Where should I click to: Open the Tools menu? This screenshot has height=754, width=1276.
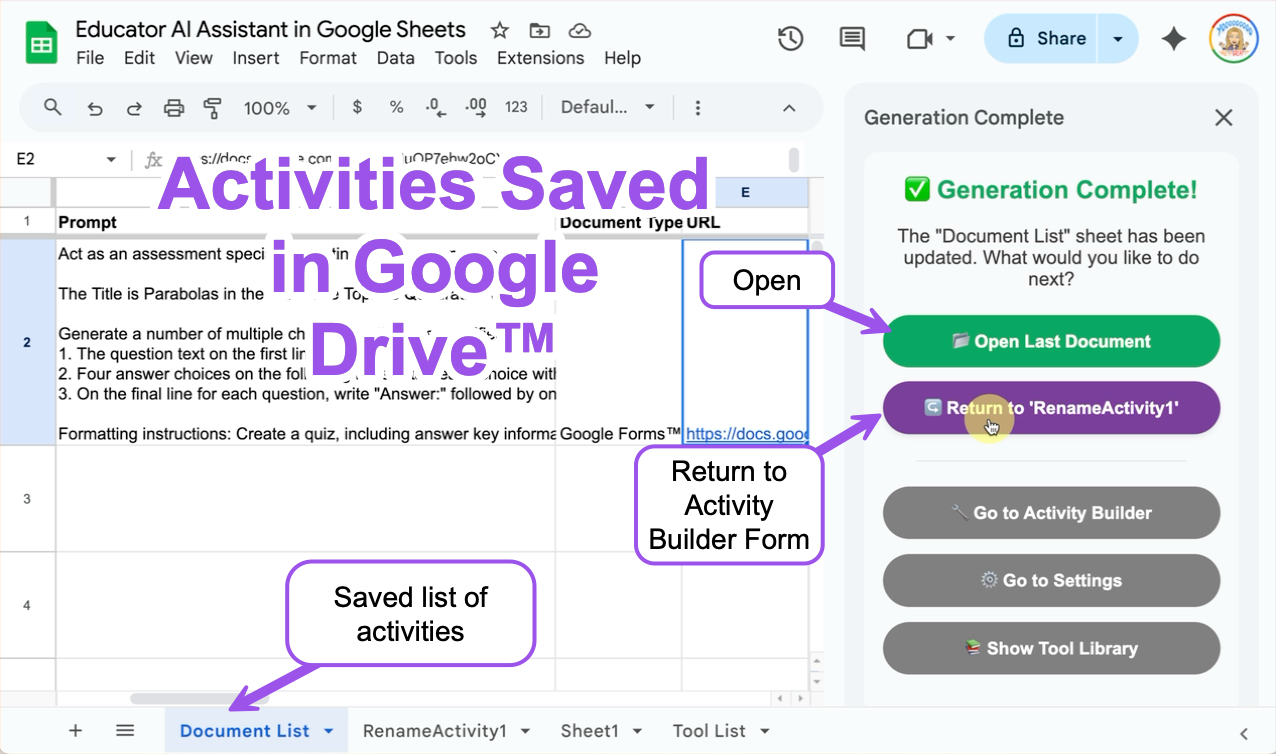(x=456, y=58)
